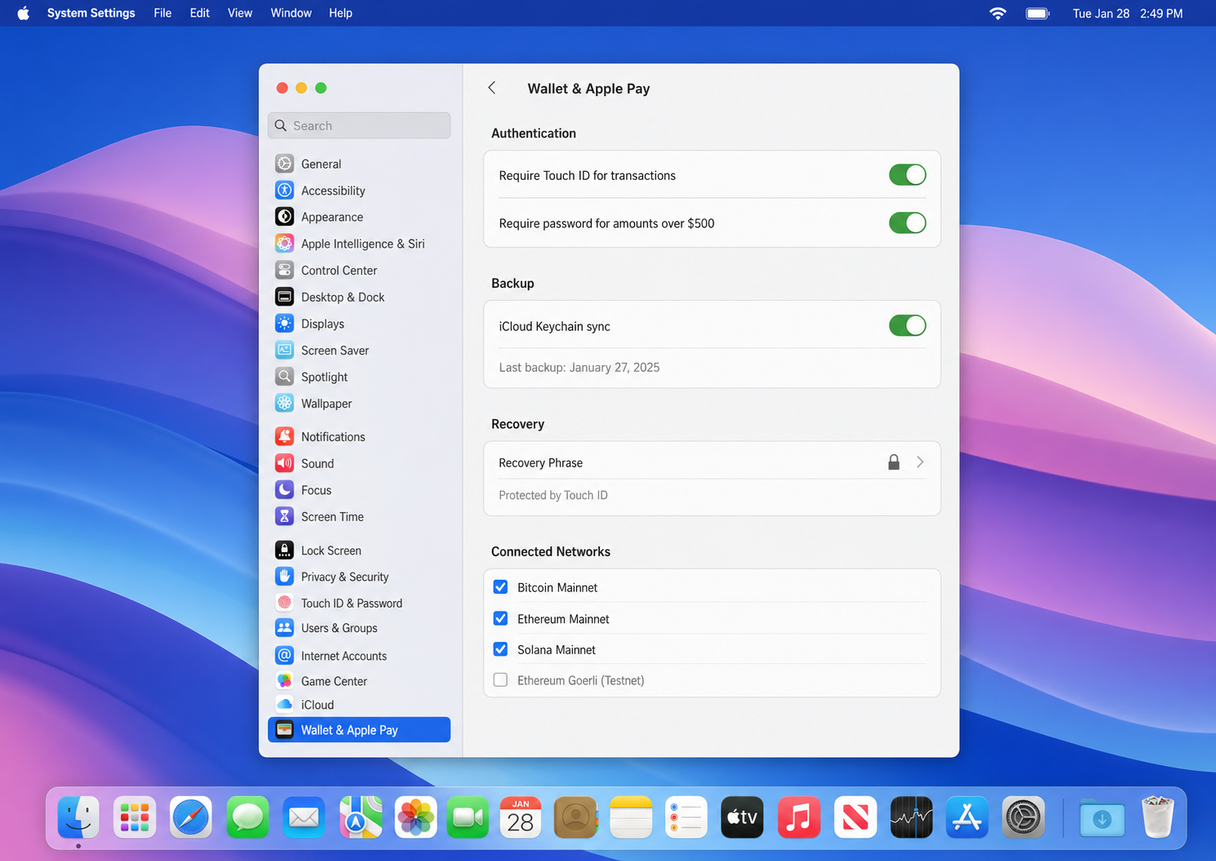Click the settings Search field

[359, 126]
